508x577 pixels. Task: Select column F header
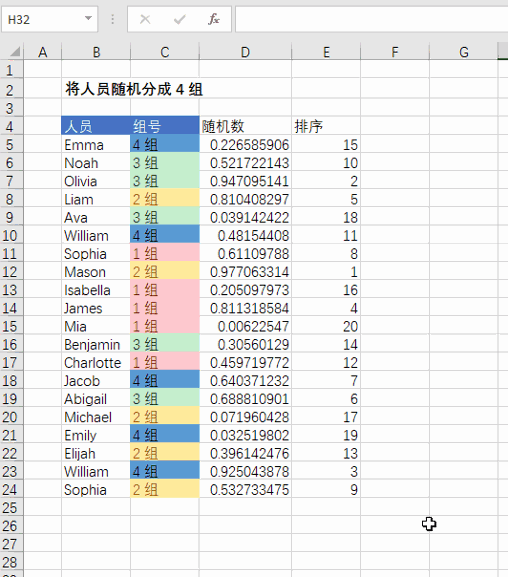[x=395, y=52]
